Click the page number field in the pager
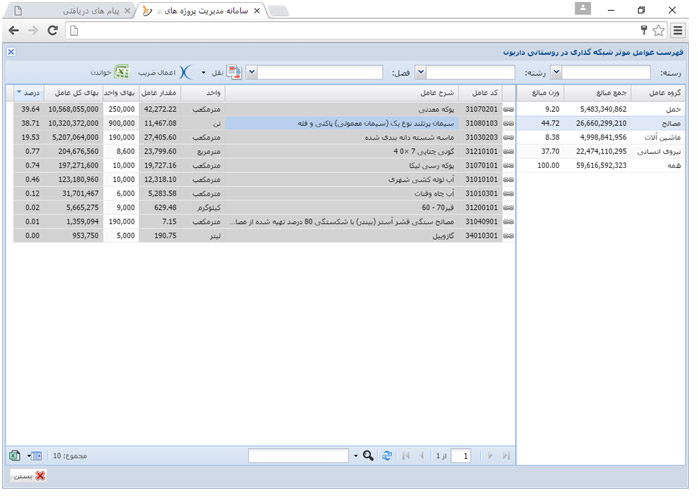This screenshot has height=499, width=698. pyautogui.click(x=460, y=456)
